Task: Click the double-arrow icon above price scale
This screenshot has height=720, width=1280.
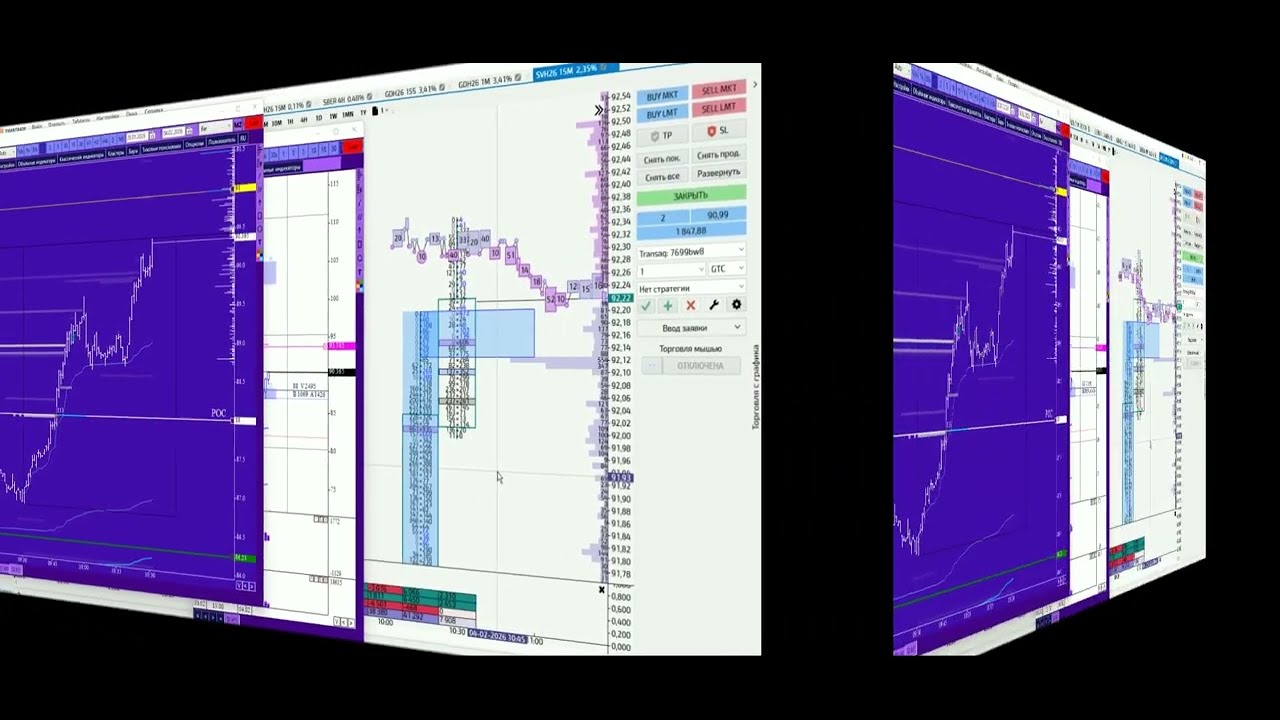Action: click(599, 110)
